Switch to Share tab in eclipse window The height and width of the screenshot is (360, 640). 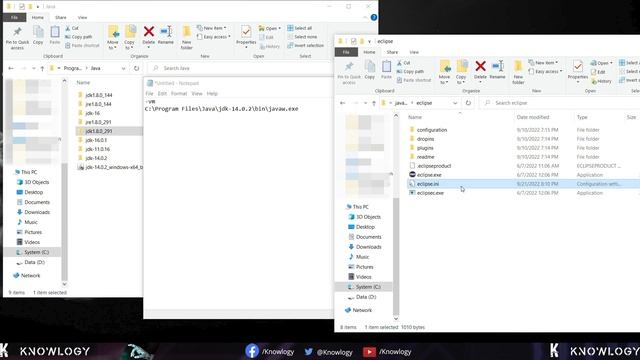click(392, 52)
